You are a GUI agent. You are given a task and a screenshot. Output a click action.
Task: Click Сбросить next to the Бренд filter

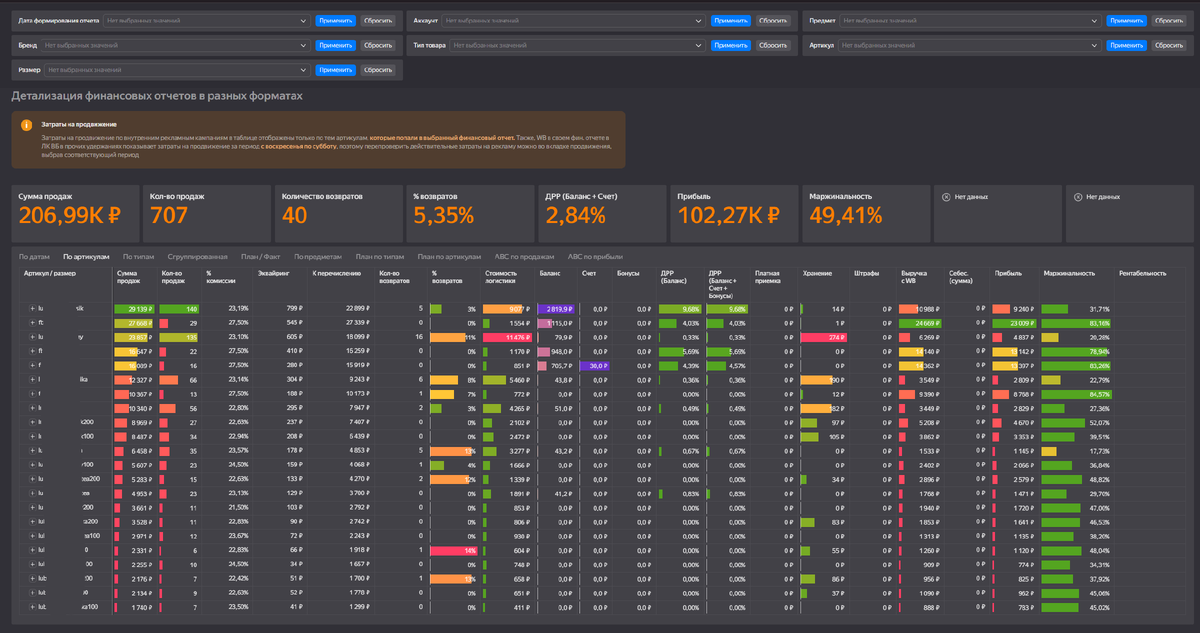378,45
